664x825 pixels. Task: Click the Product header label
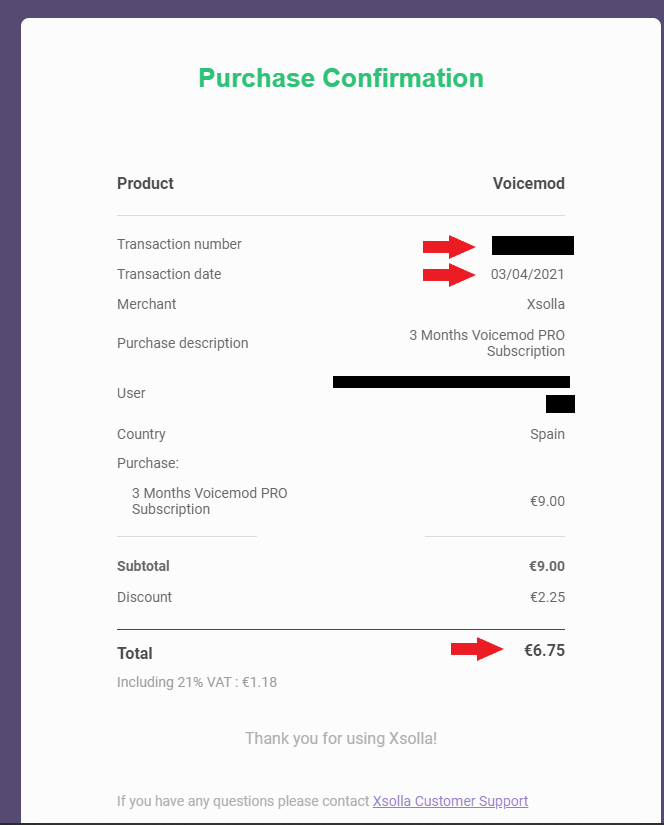click(x=145, y=184)
